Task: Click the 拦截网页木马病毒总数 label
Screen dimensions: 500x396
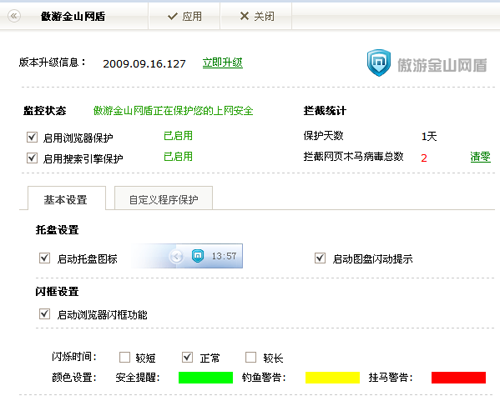Action: (x=353, y=157)
